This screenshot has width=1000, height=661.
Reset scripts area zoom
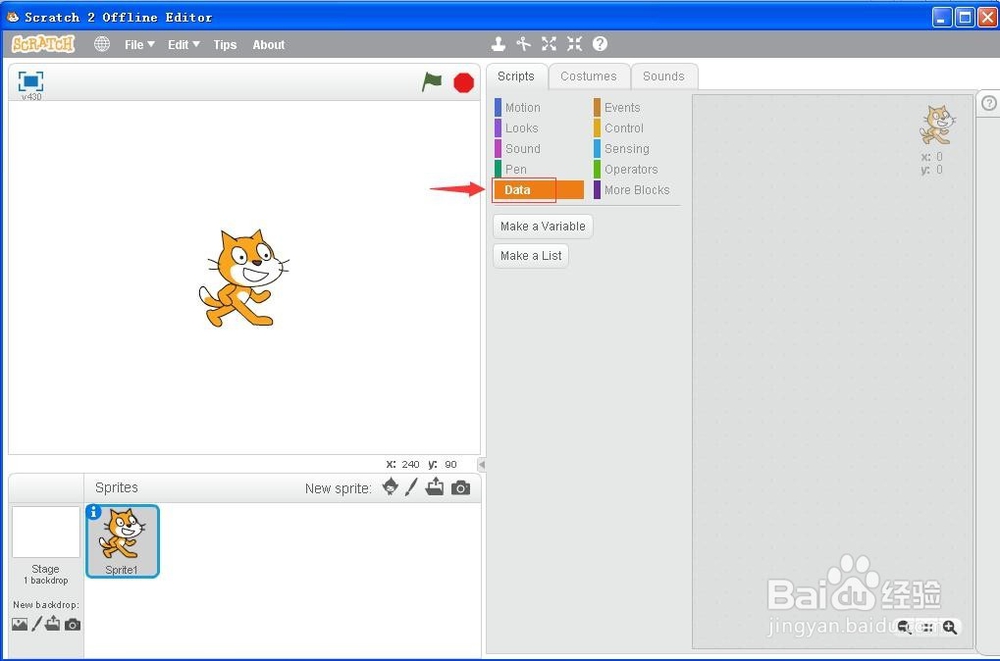point(927,627)
